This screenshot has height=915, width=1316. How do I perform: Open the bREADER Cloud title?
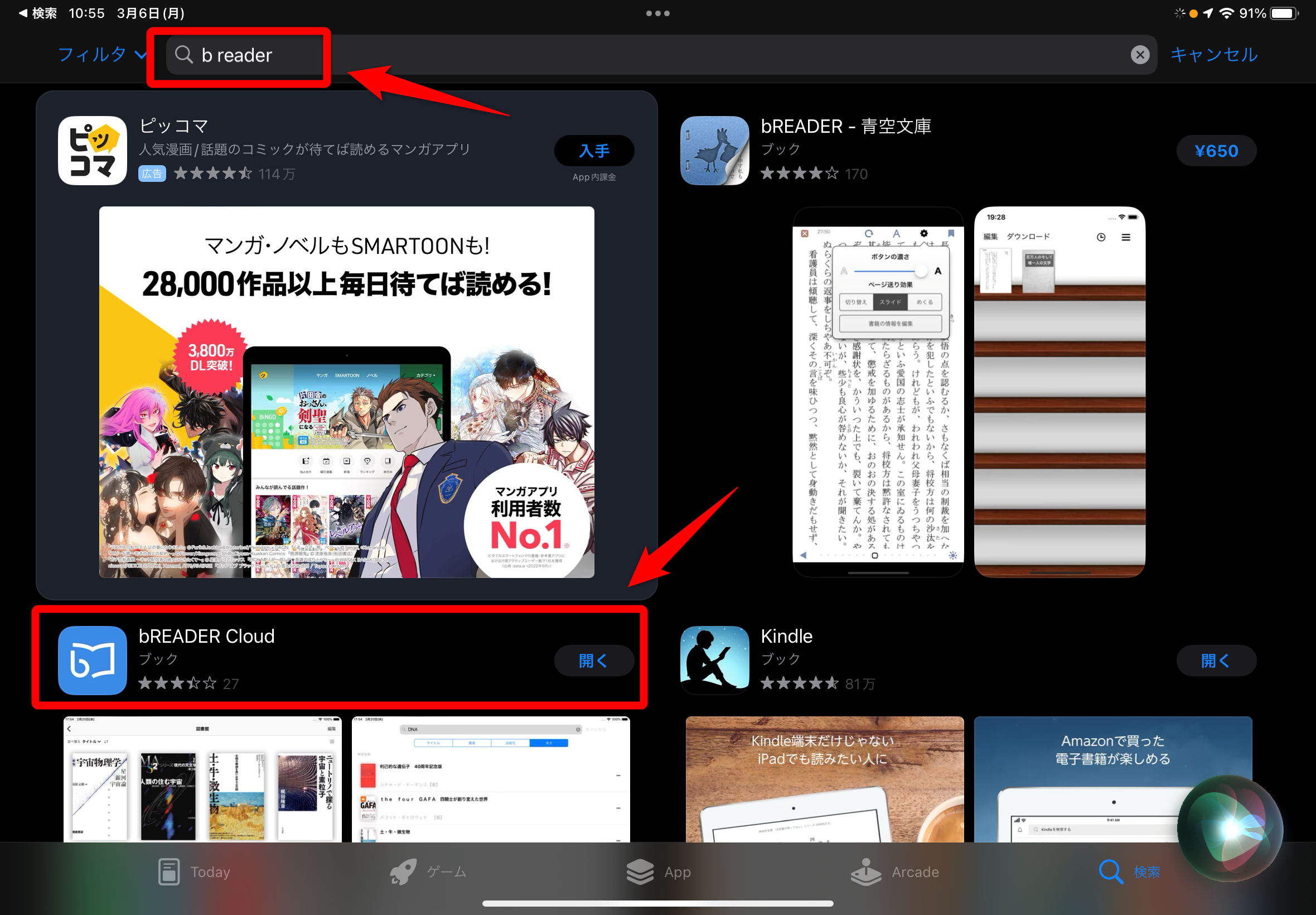click(207, 636)
